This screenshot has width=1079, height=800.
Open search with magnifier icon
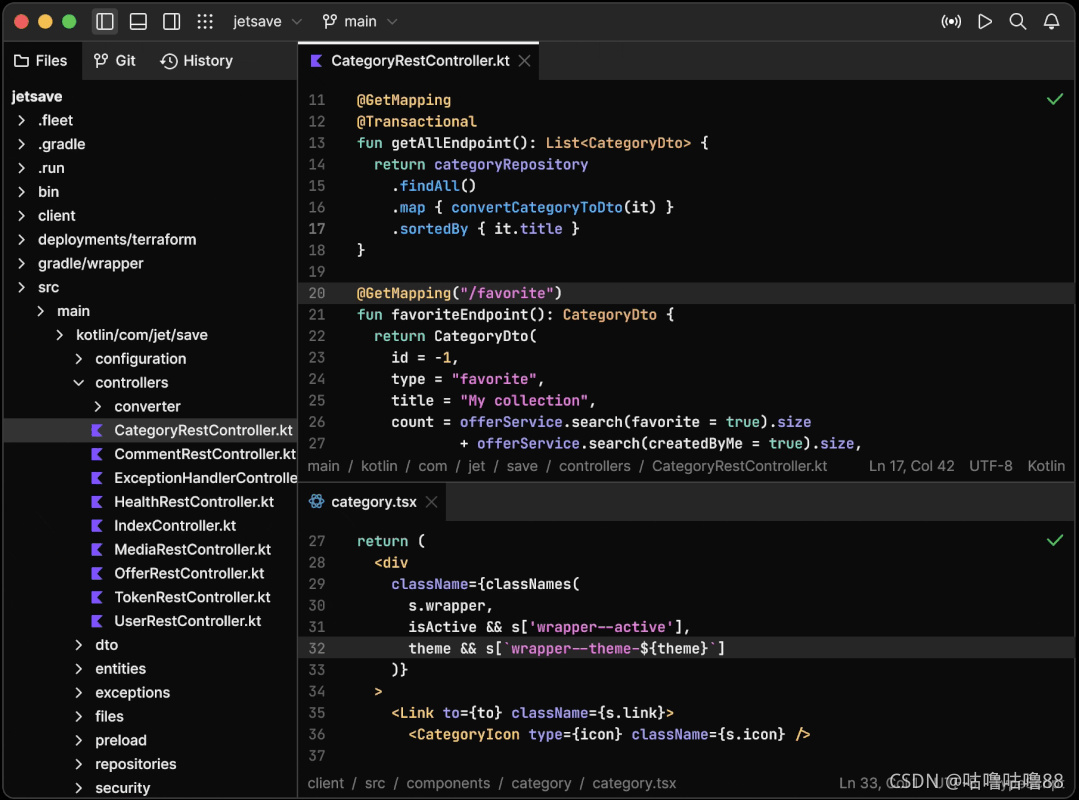coord(1018,21)
